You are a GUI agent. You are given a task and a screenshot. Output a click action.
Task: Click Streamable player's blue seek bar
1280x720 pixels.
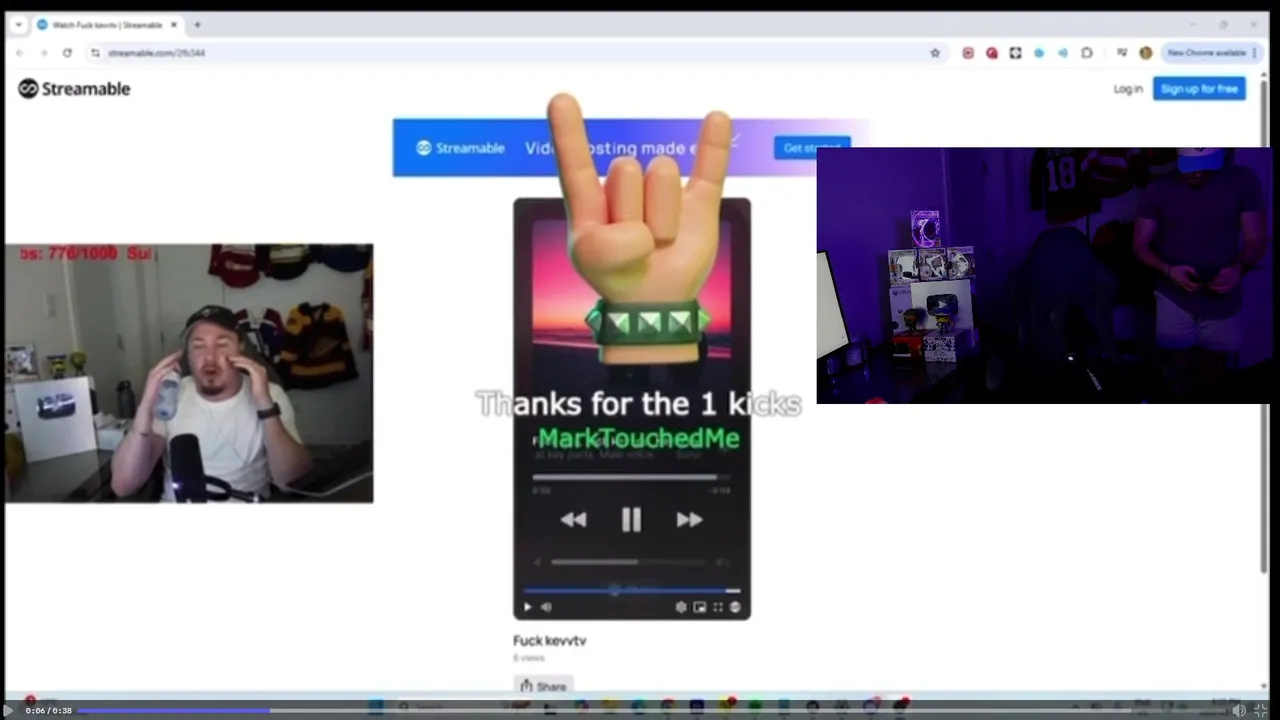point(631,591)
